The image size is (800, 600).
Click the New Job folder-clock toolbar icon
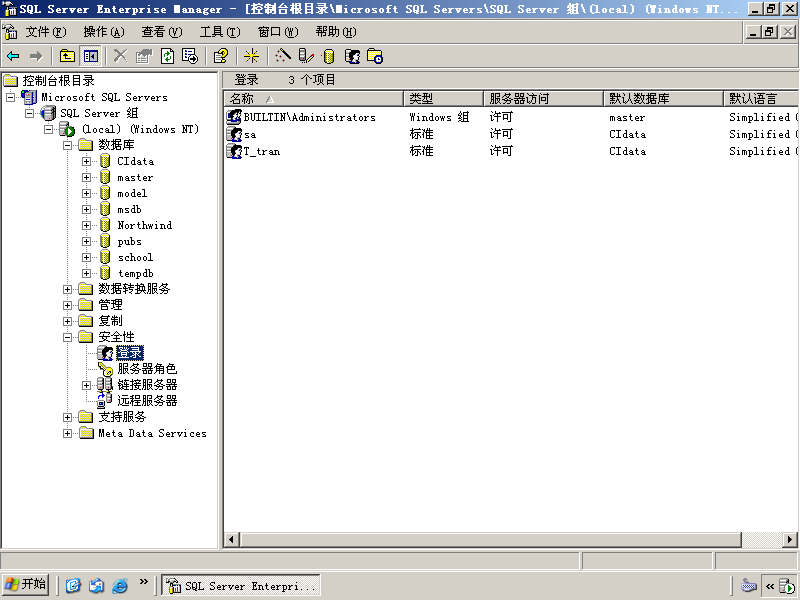point(375,56)
